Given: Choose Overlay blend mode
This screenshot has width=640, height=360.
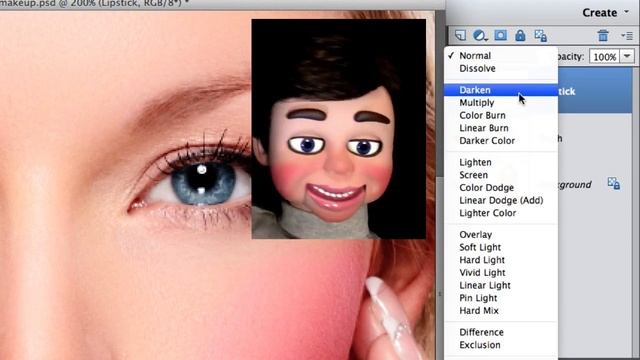Looking at the screenshot, I should (501, 234).
